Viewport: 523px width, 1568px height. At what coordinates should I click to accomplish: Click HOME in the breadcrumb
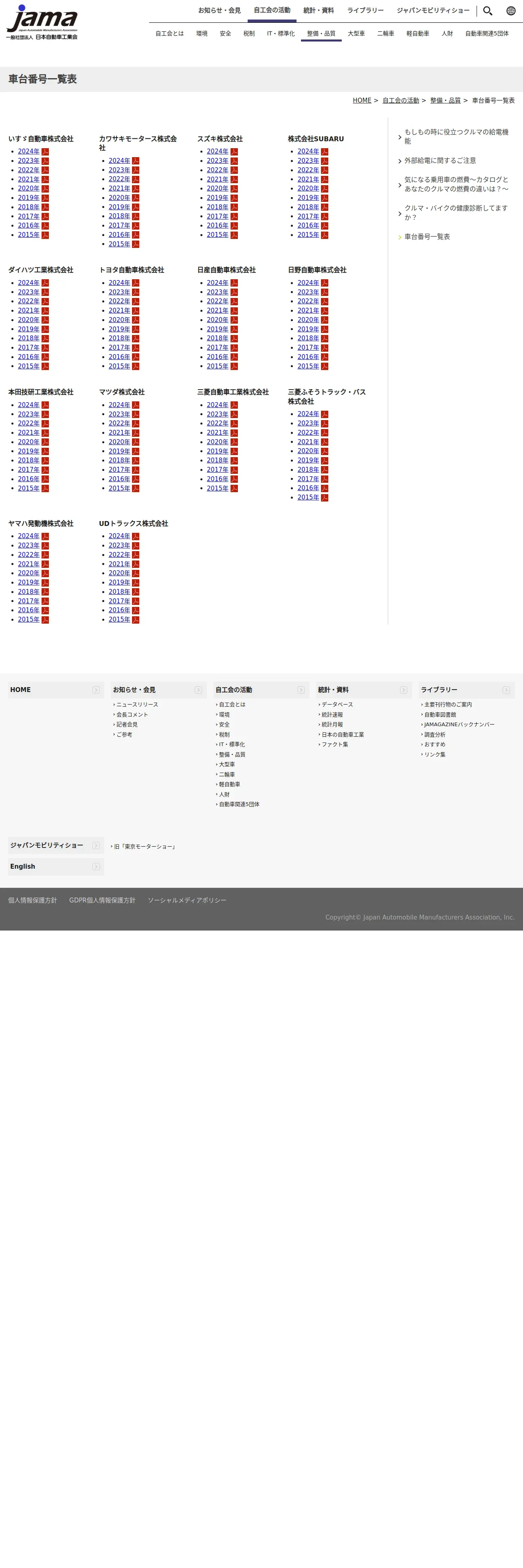(x=362, y=101)
